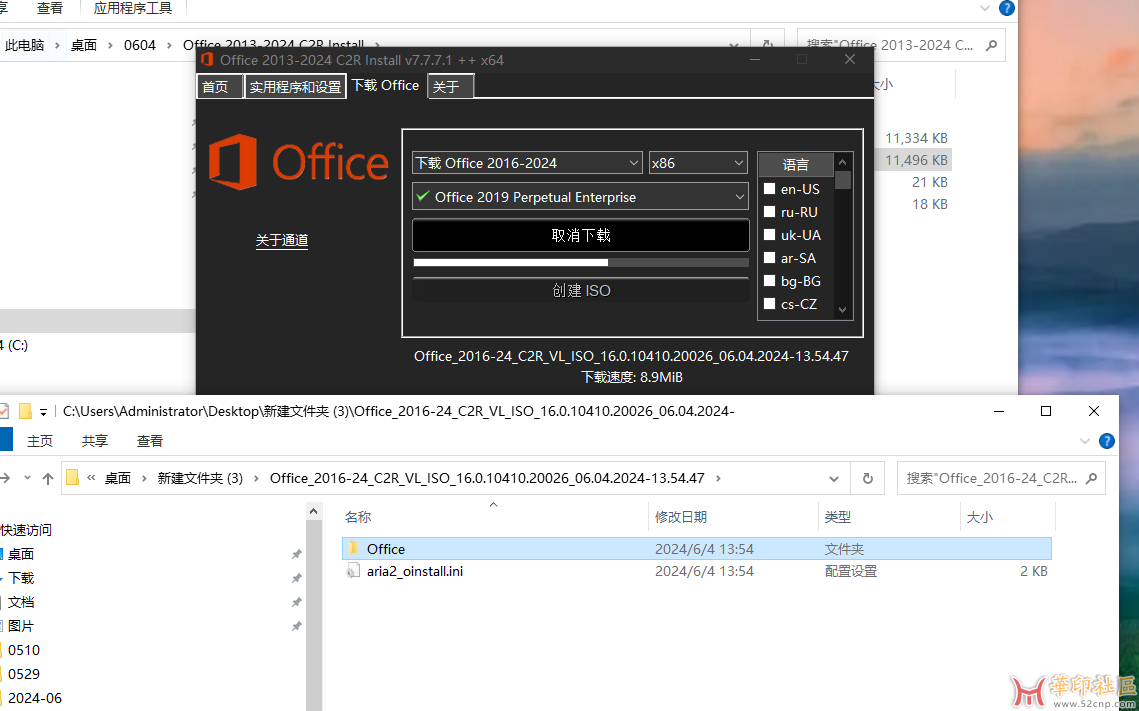This screenshot has width=1139, height=711.
Task: Open the 关于 tab
Action: [x=450, y=86]
